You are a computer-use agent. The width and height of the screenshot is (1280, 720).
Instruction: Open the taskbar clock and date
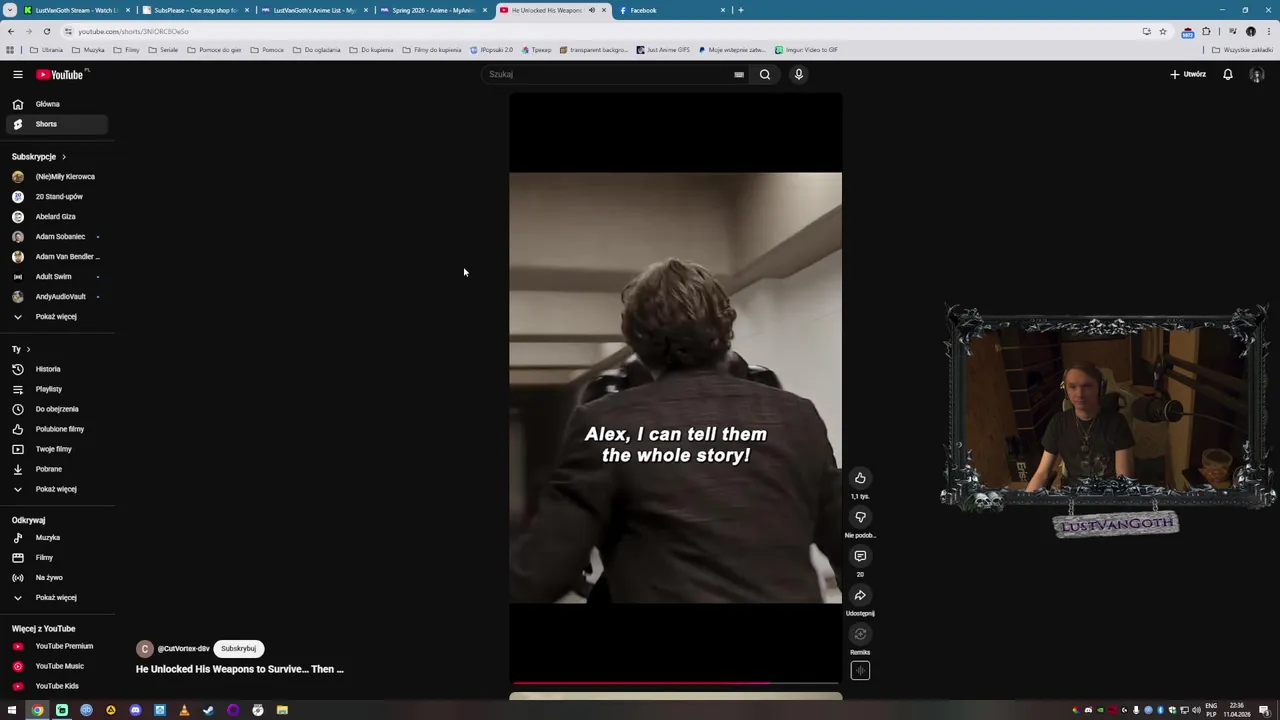click(1237, 710)
